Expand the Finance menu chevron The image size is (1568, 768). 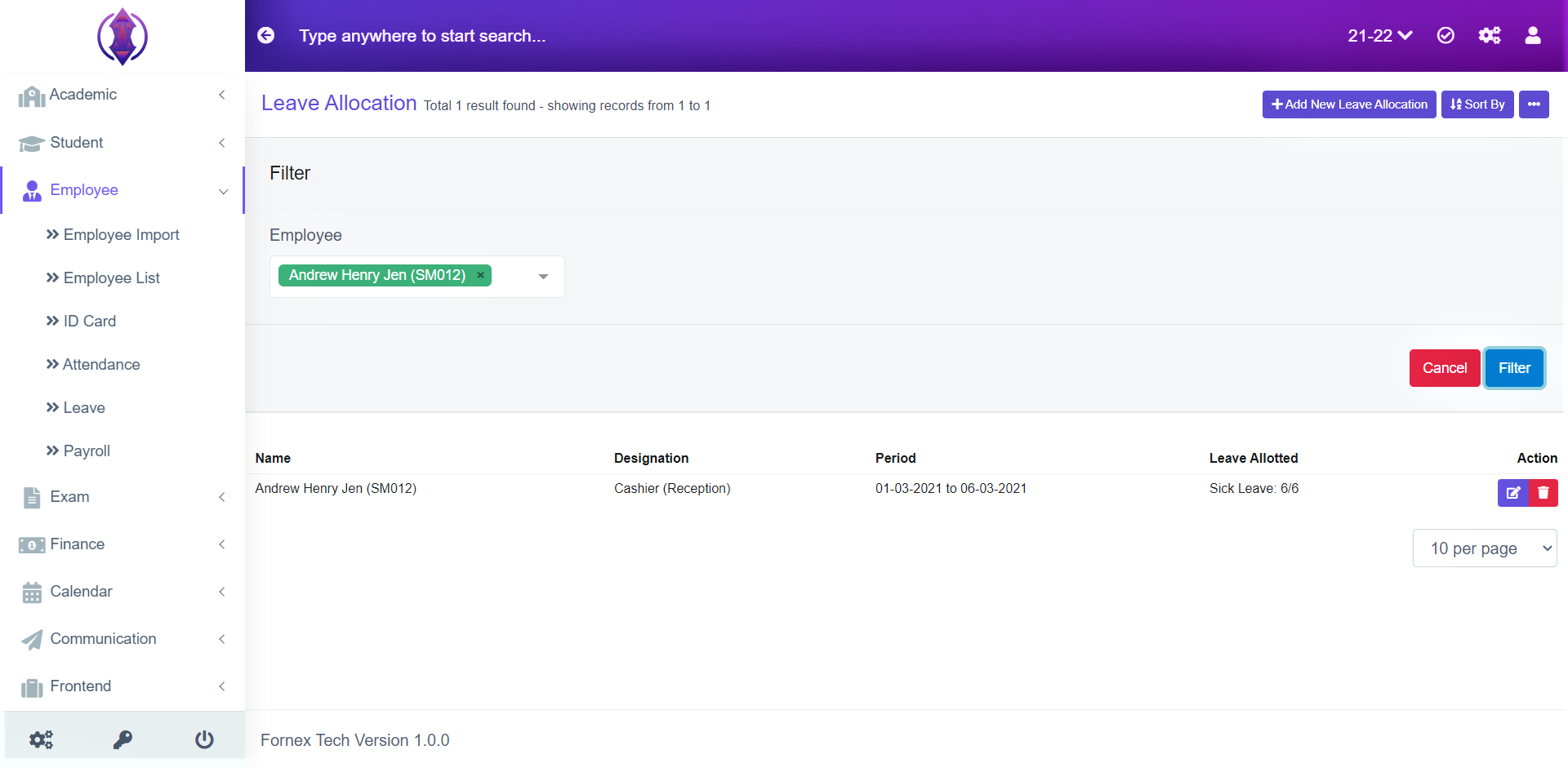pos(222,544)
